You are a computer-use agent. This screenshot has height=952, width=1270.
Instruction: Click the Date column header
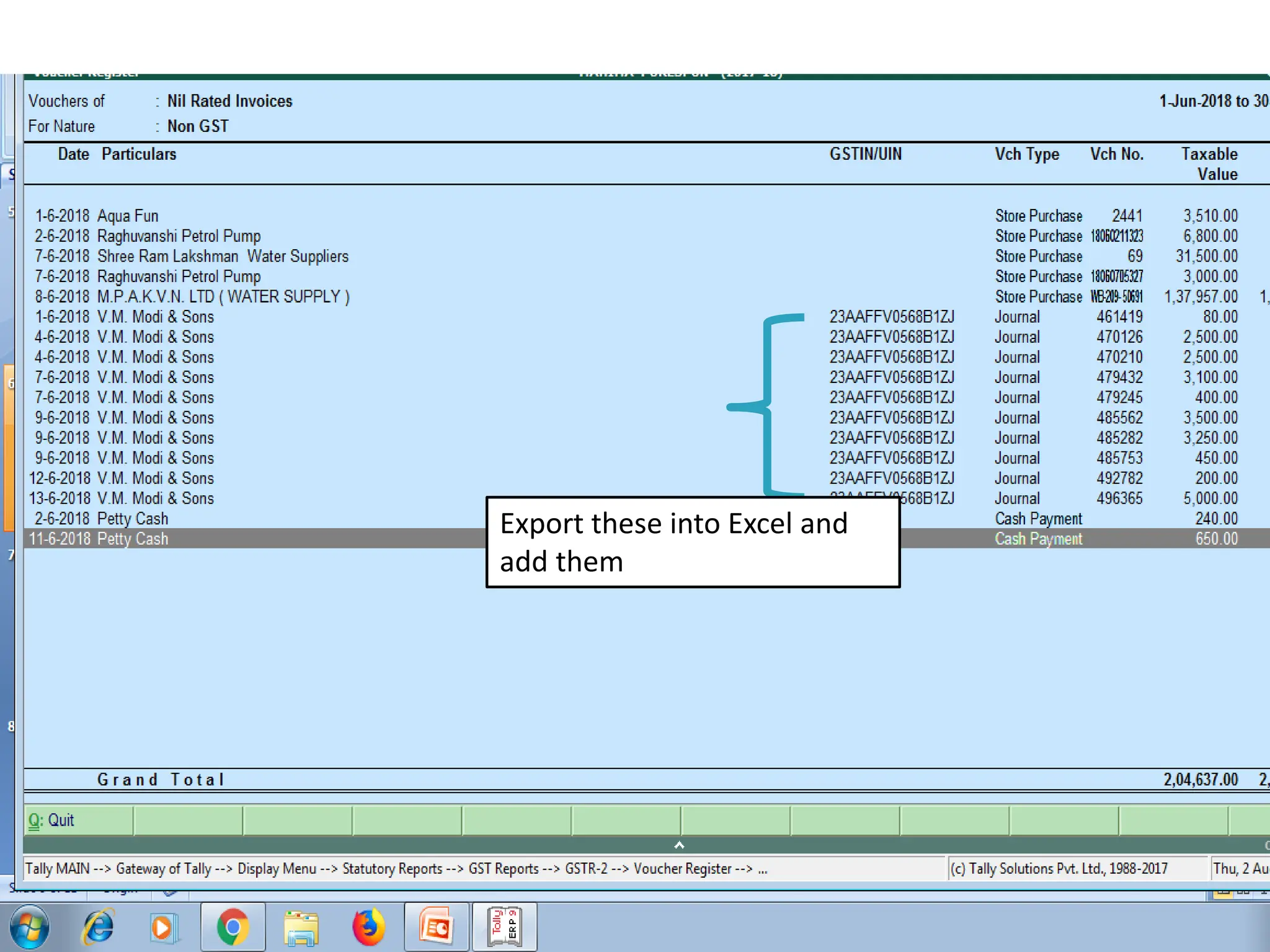pyautogui.click(x=73, y=154)
